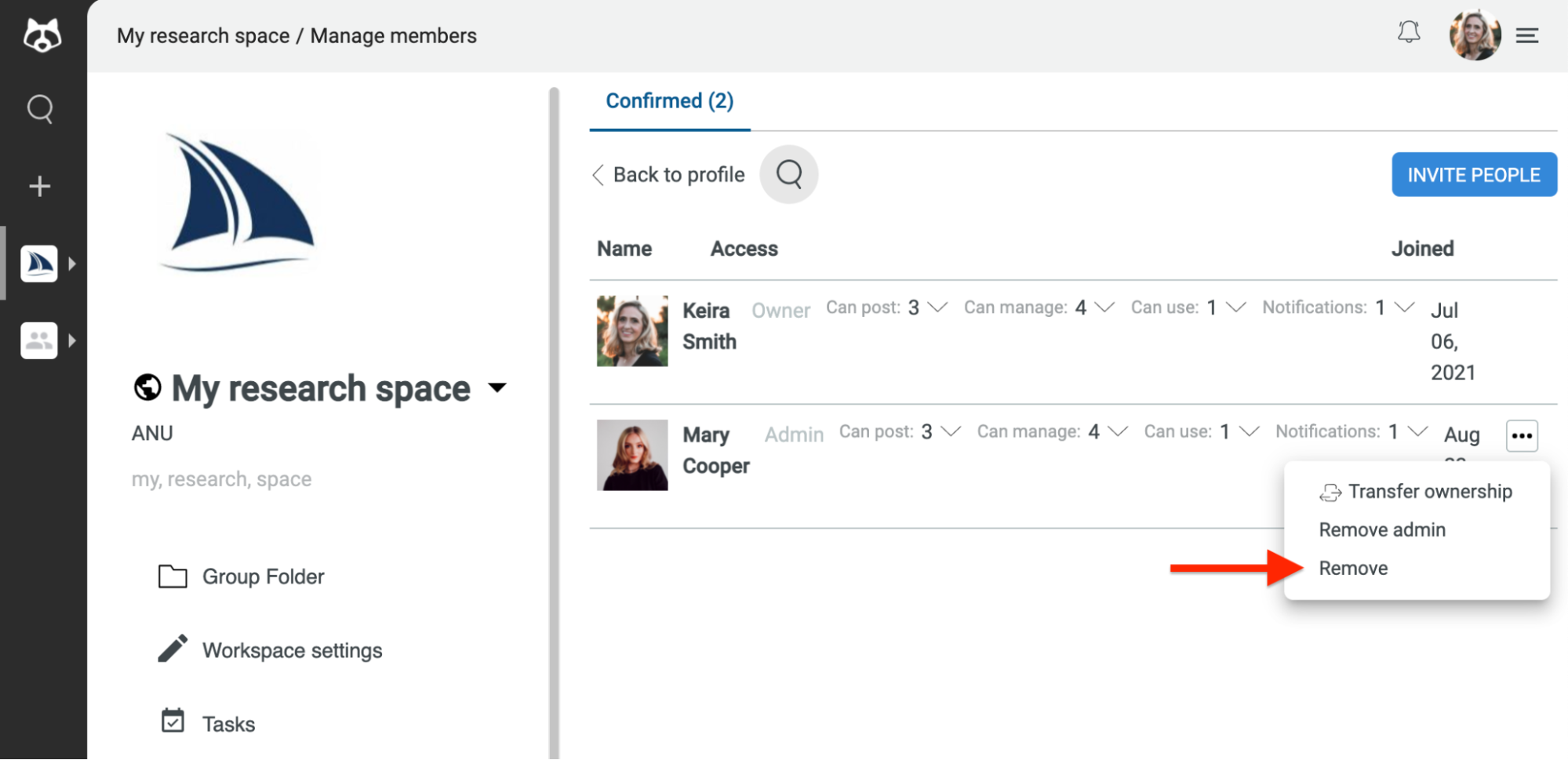Image resolution: width=1568 pixels, height=760 pixels.
Task: Go Back to profile
Action: 668,174
